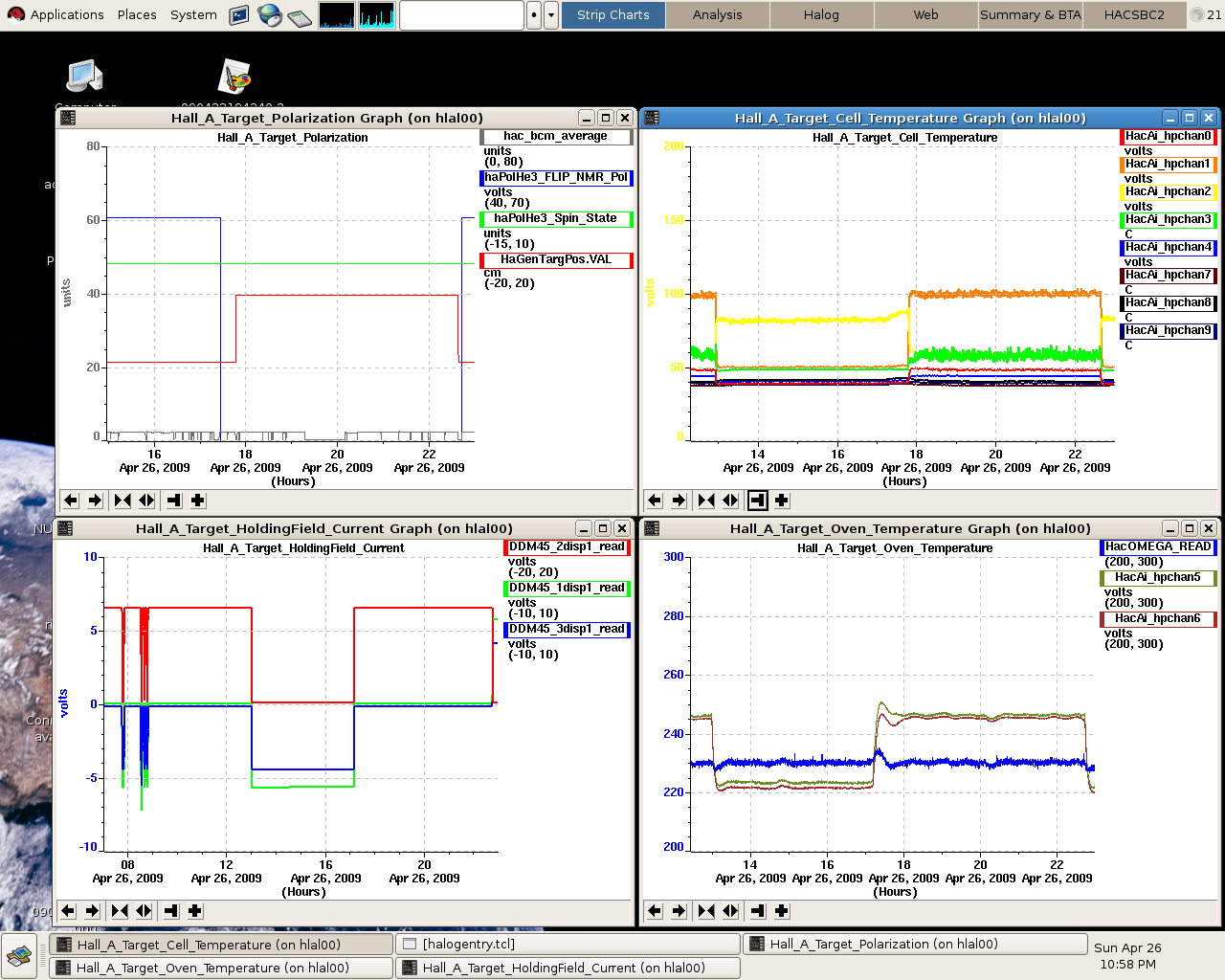Select HacOMEGA_READ legend entry

[1158, 547]
